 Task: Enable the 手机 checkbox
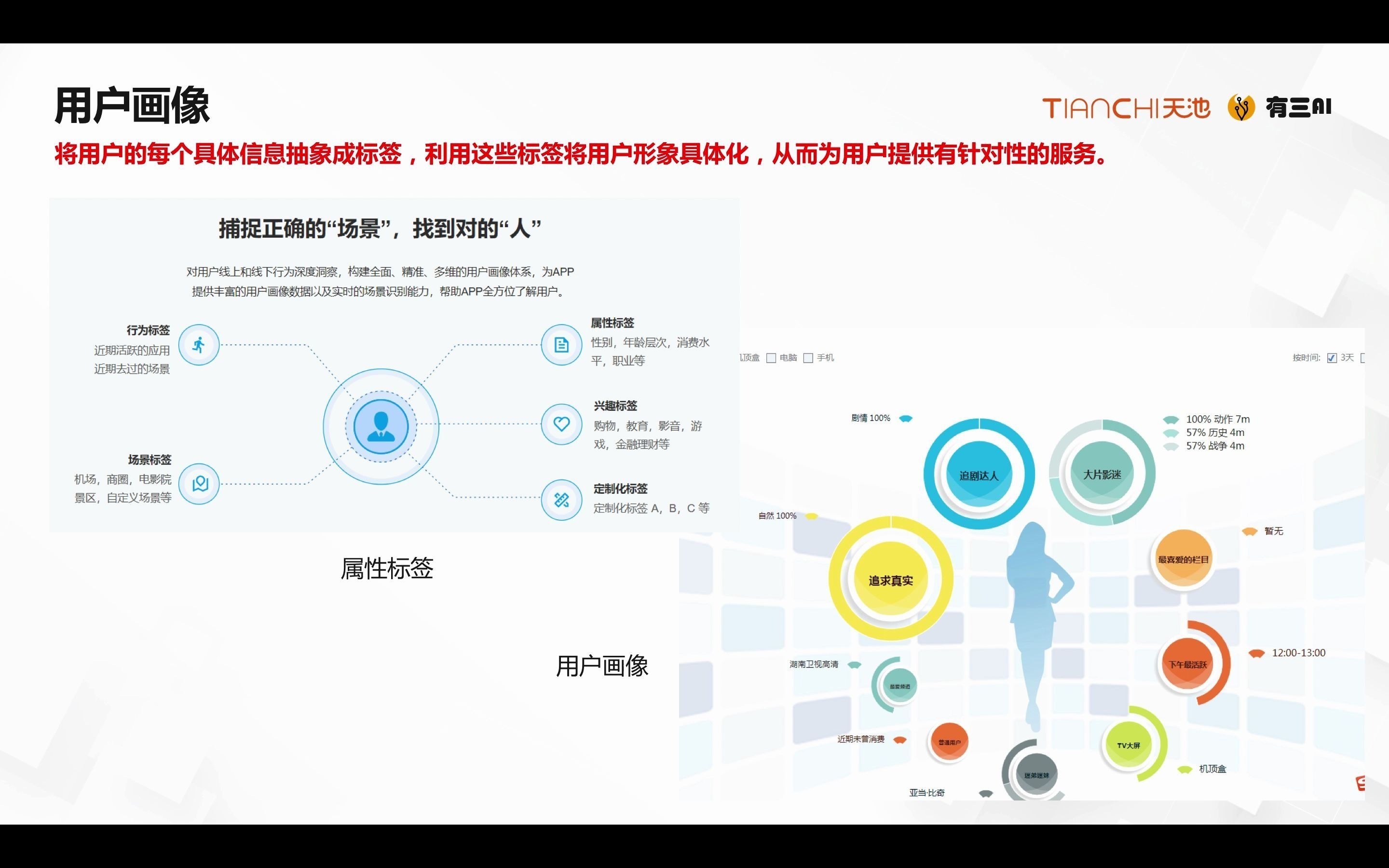809,359
